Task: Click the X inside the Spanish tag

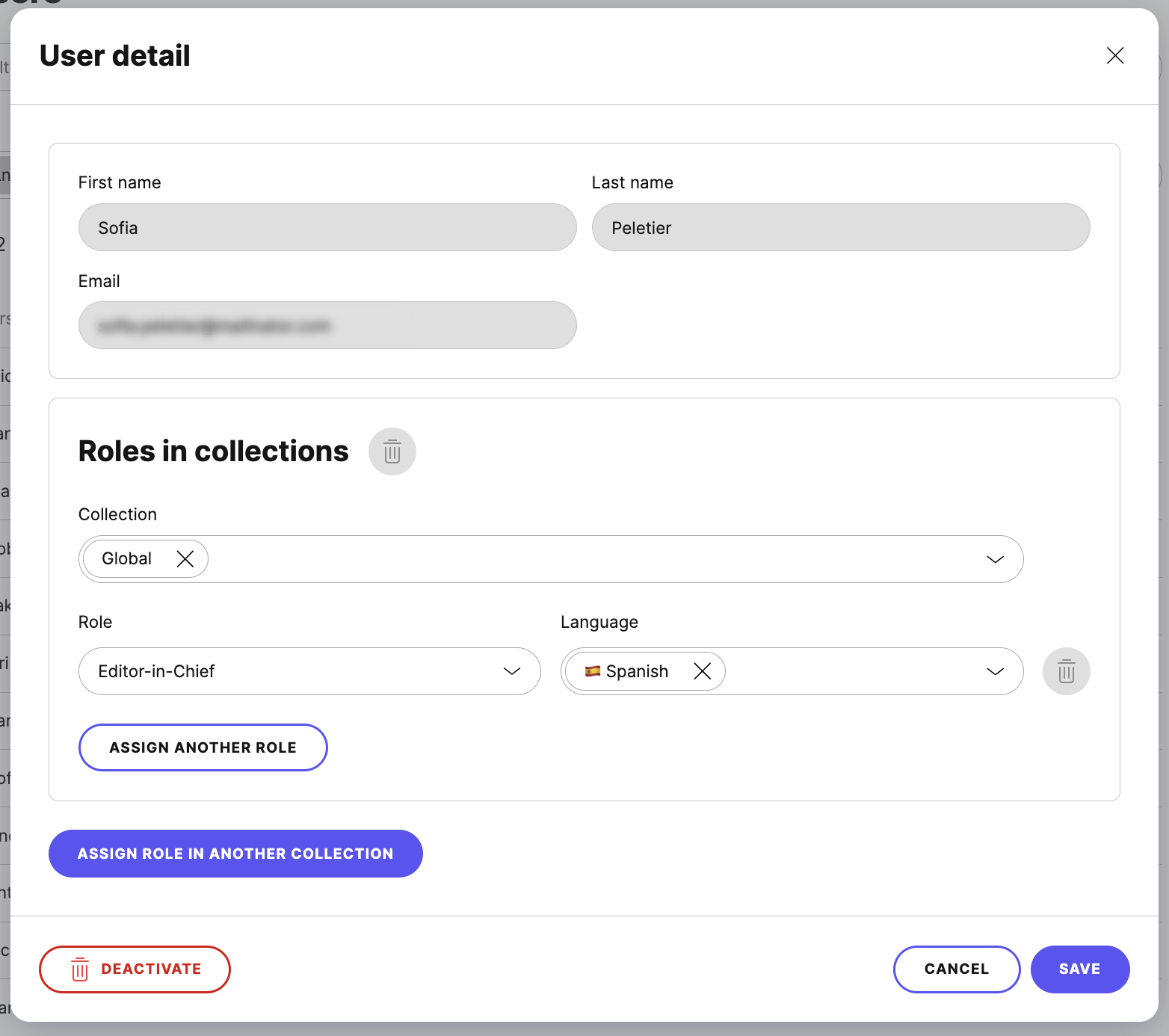Action: point(701,670)
